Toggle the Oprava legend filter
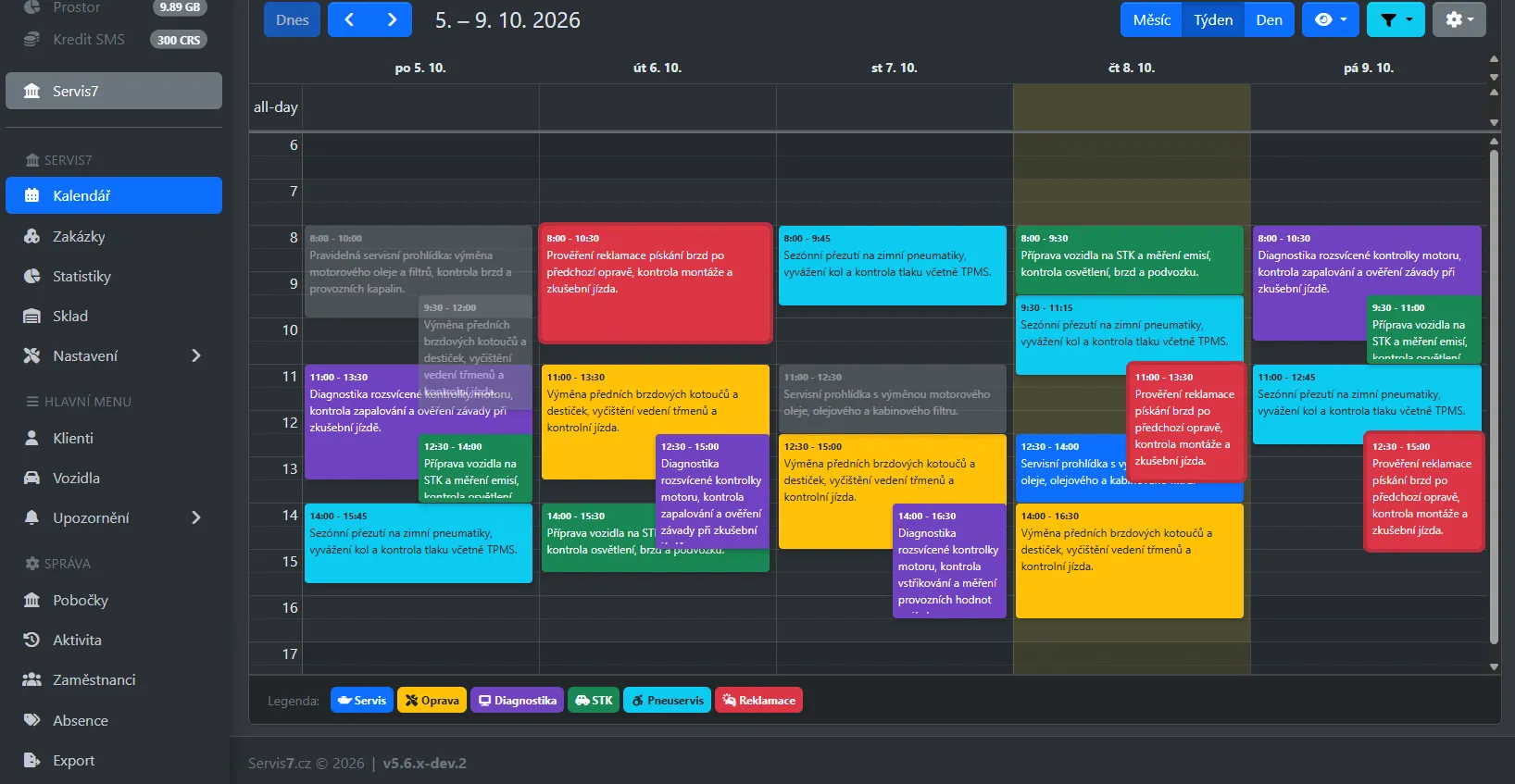 [432, 700]
